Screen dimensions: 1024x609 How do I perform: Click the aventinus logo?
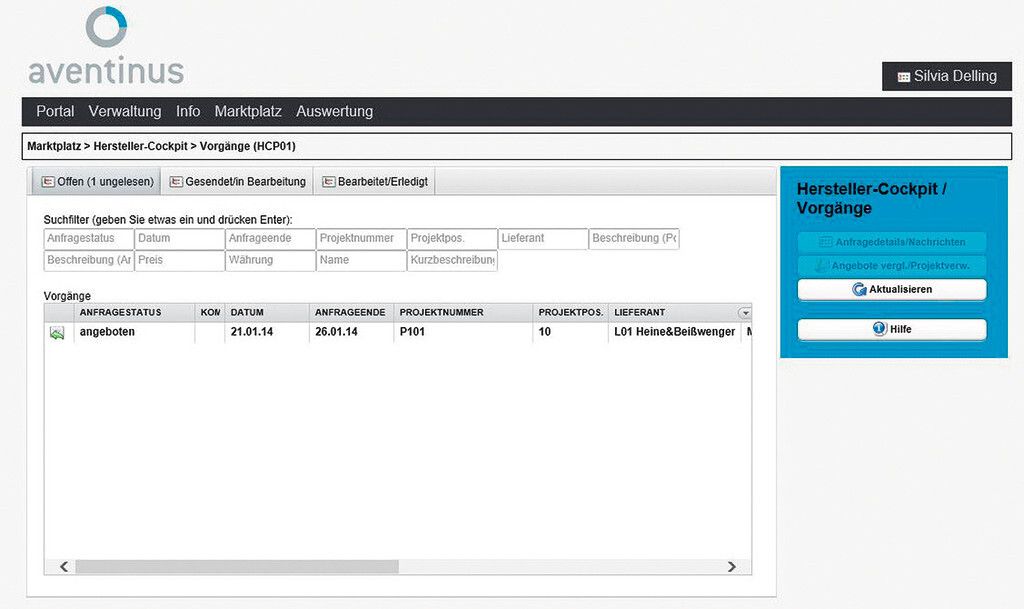tap(106, 47)
